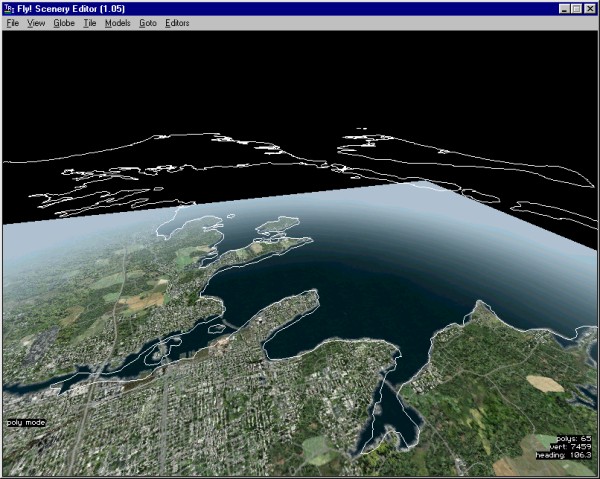
Task: Click the 'polys: 65' readout
Action: point(573,438)
